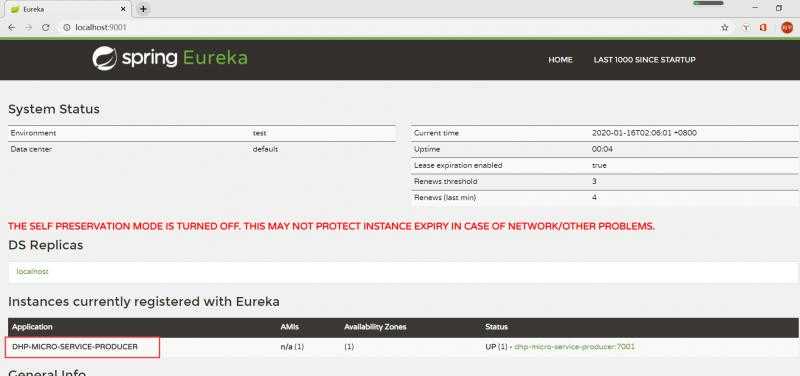The height and width of the screenshot is (376, 800).
Task: Follow the localhost DS replica link
Action: pyautogui.click(x=32, y=271)
